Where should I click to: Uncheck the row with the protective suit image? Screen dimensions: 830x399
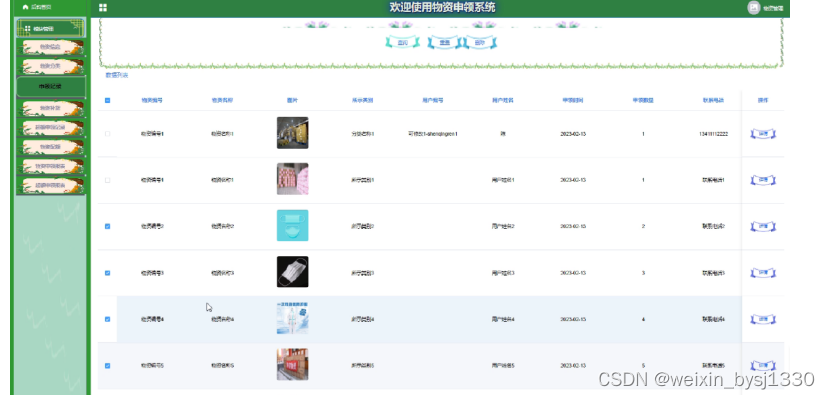point(107,319)
